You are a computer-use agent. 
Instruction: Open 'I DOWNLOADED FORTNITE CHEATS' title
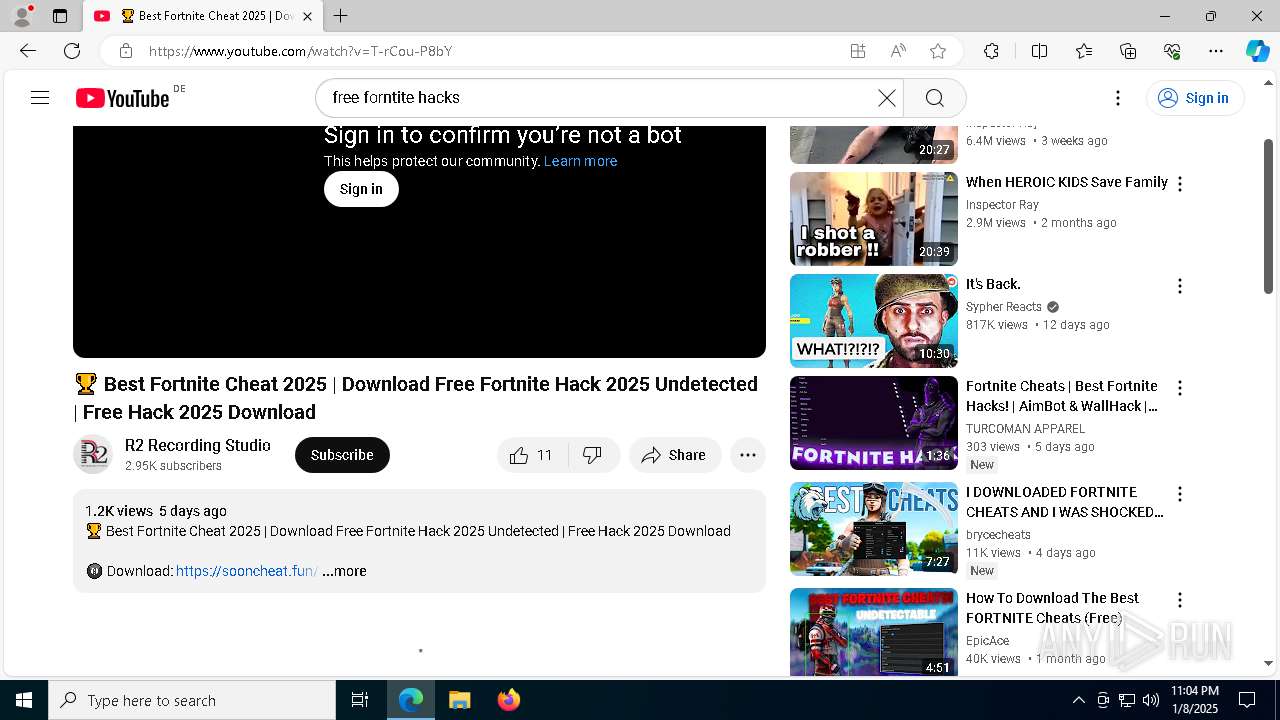click(x=1065, y=502)
